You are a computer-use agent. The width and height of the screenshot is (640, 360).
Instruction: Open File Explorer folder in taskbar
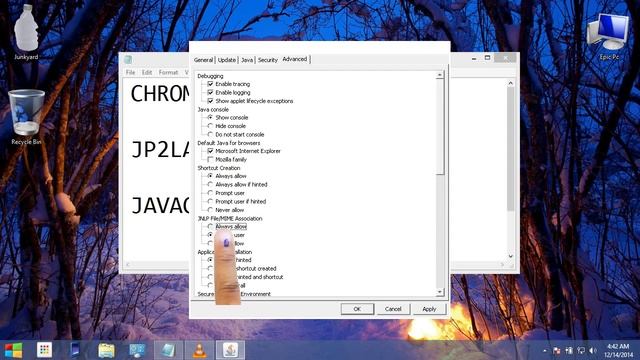[106, 350]
